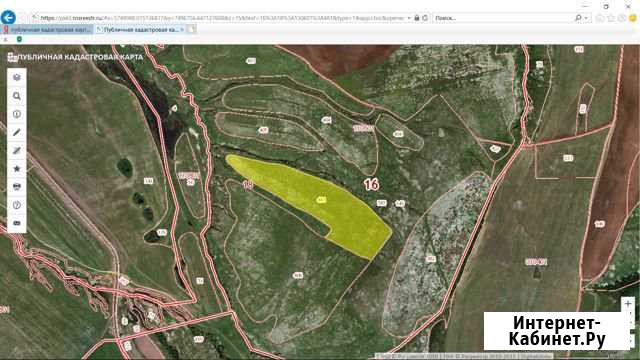Viewport: 640px width, 360px height.
Task: Switch to the first Yandex browser tab
Action: coord(47,30)
